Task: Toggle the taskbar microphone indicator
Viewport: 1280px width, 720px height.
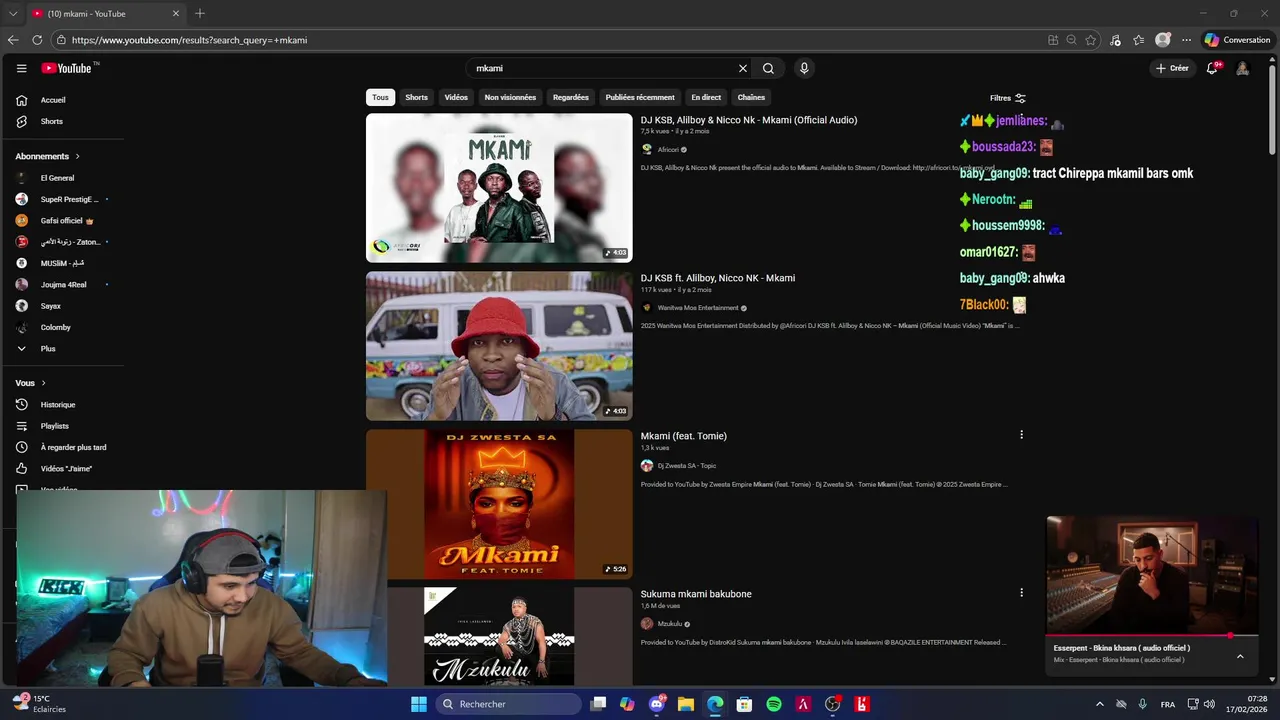Action: 1142,704
